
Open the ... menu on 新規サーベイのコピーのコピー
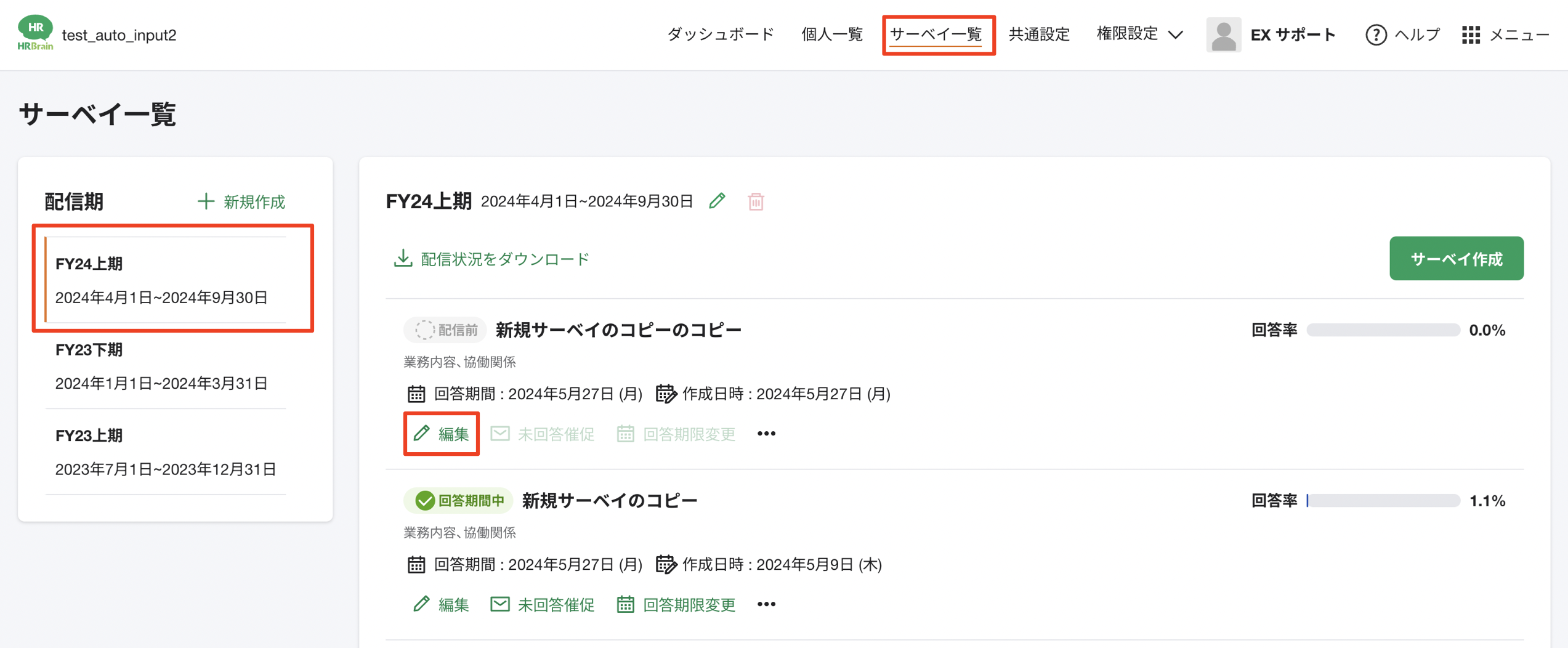tap(766, 433)
